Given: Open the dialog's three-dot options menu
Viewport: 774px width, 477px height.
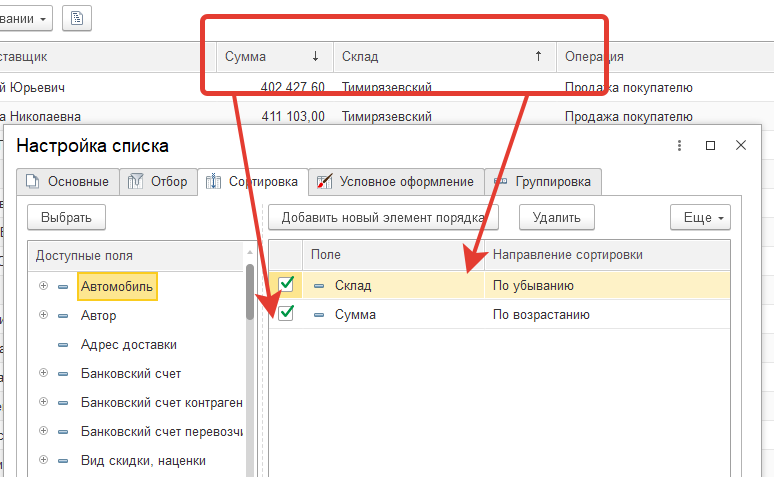Looking at the screenshot, I should click(679, 145).
